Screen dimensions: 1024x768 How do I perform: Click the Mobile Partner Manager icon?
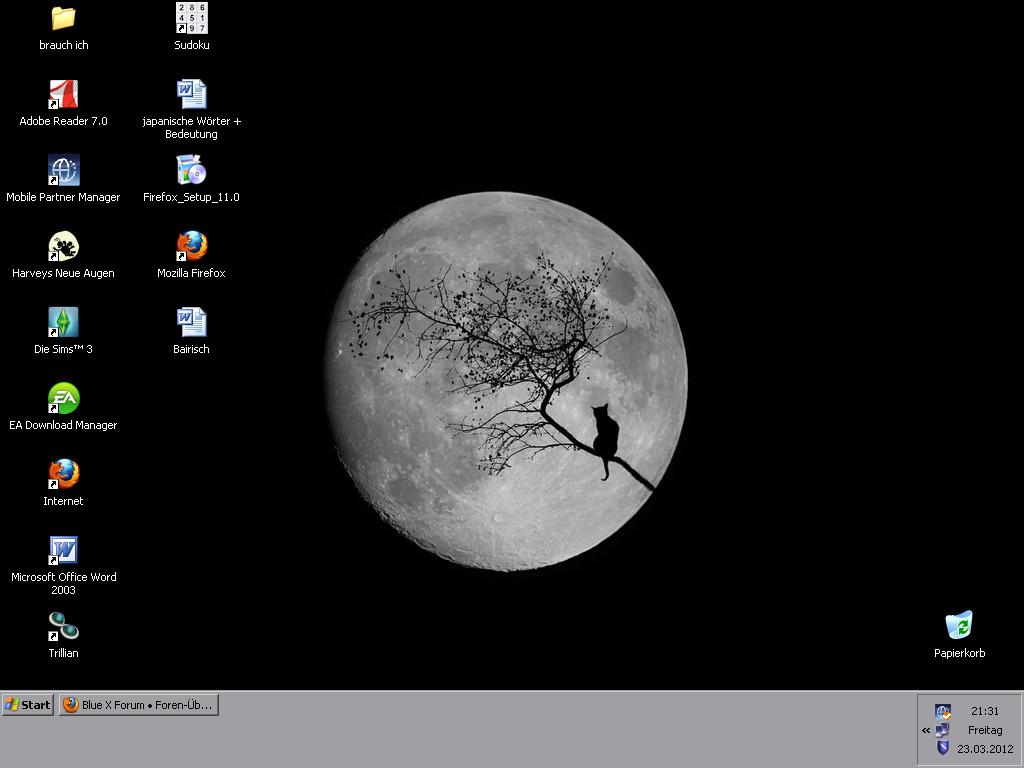click(63, 171)
